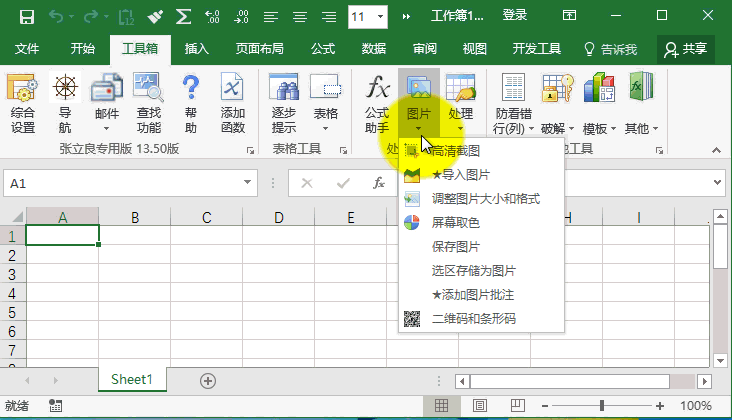Screen dimensions: 732x420
Task: Choose 二维码和条形码 menu entry
Action: [474, 319]
